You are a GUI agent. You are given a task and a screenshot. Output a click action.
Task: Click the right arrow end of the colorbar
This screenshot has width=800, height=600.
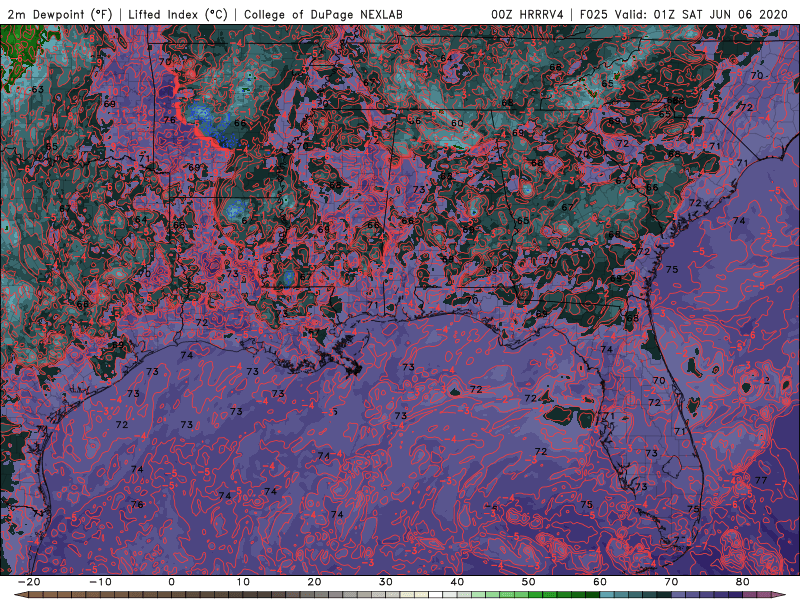(780, 595)
